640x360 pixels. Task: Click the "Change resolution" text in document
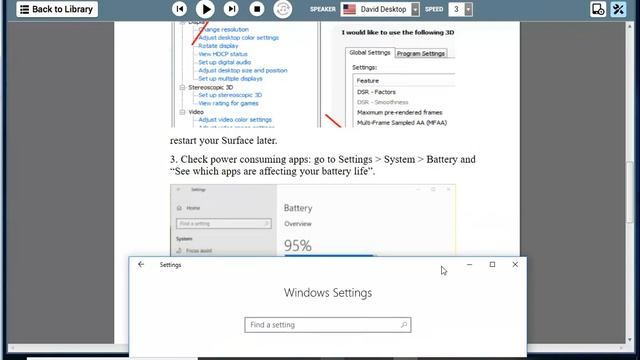point(223,29)
